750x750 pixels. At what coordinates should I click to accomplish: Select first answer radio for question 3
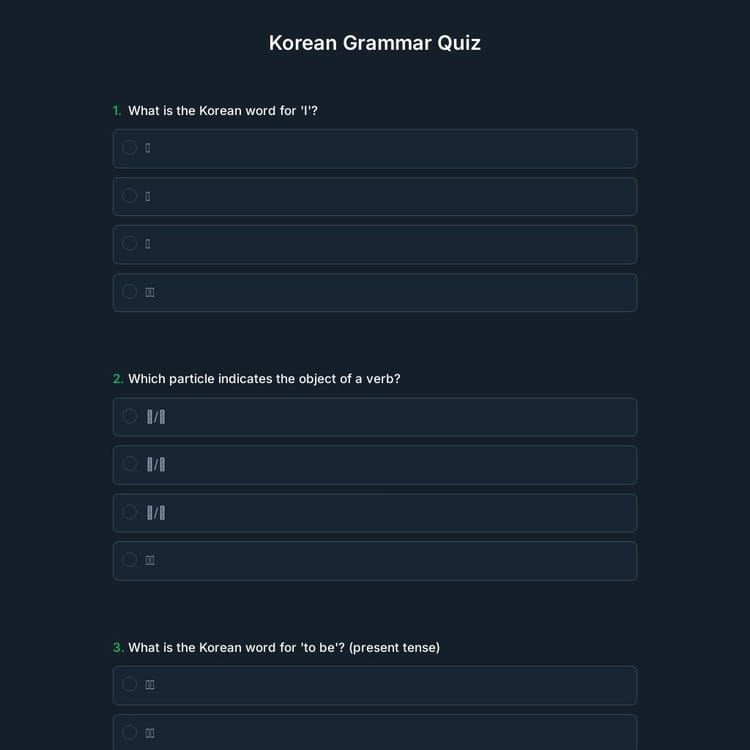click(x=130, y=684)
